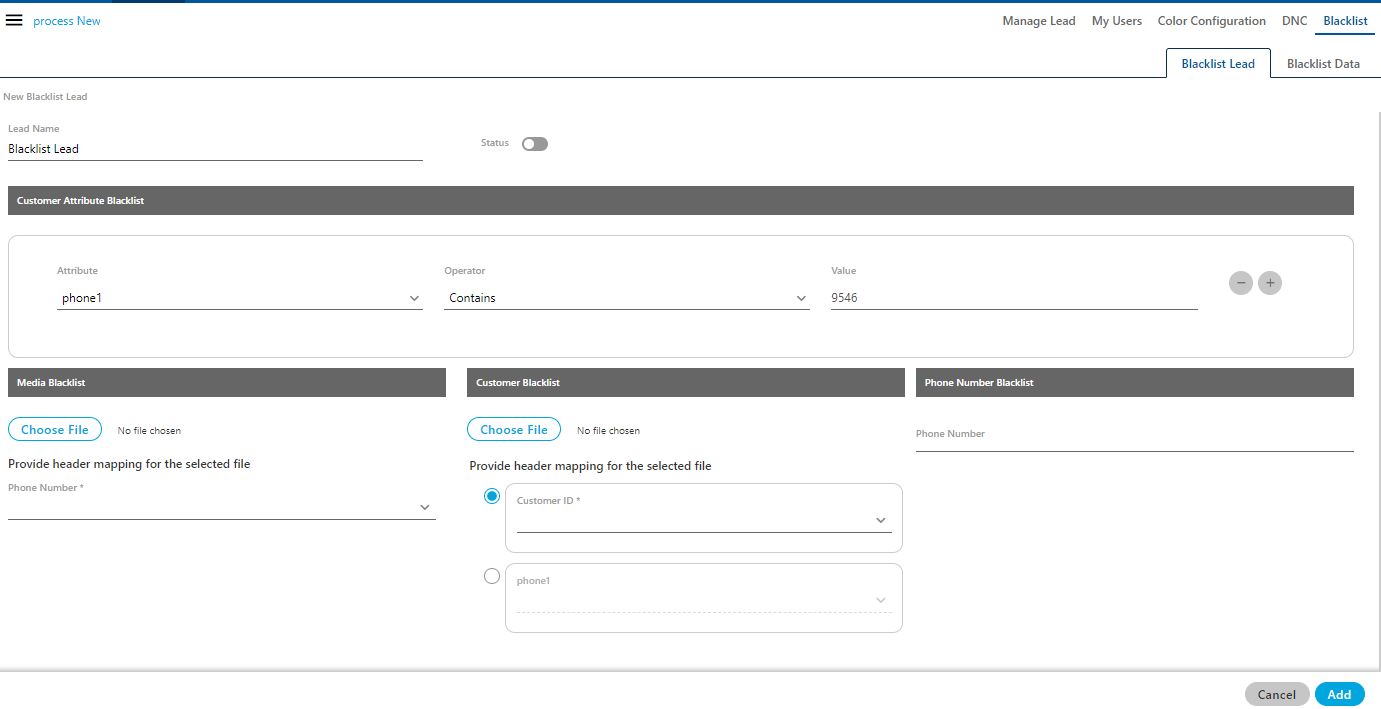Expand Media Blacklist Phone Number dropdown

click(x=222, y=508)
